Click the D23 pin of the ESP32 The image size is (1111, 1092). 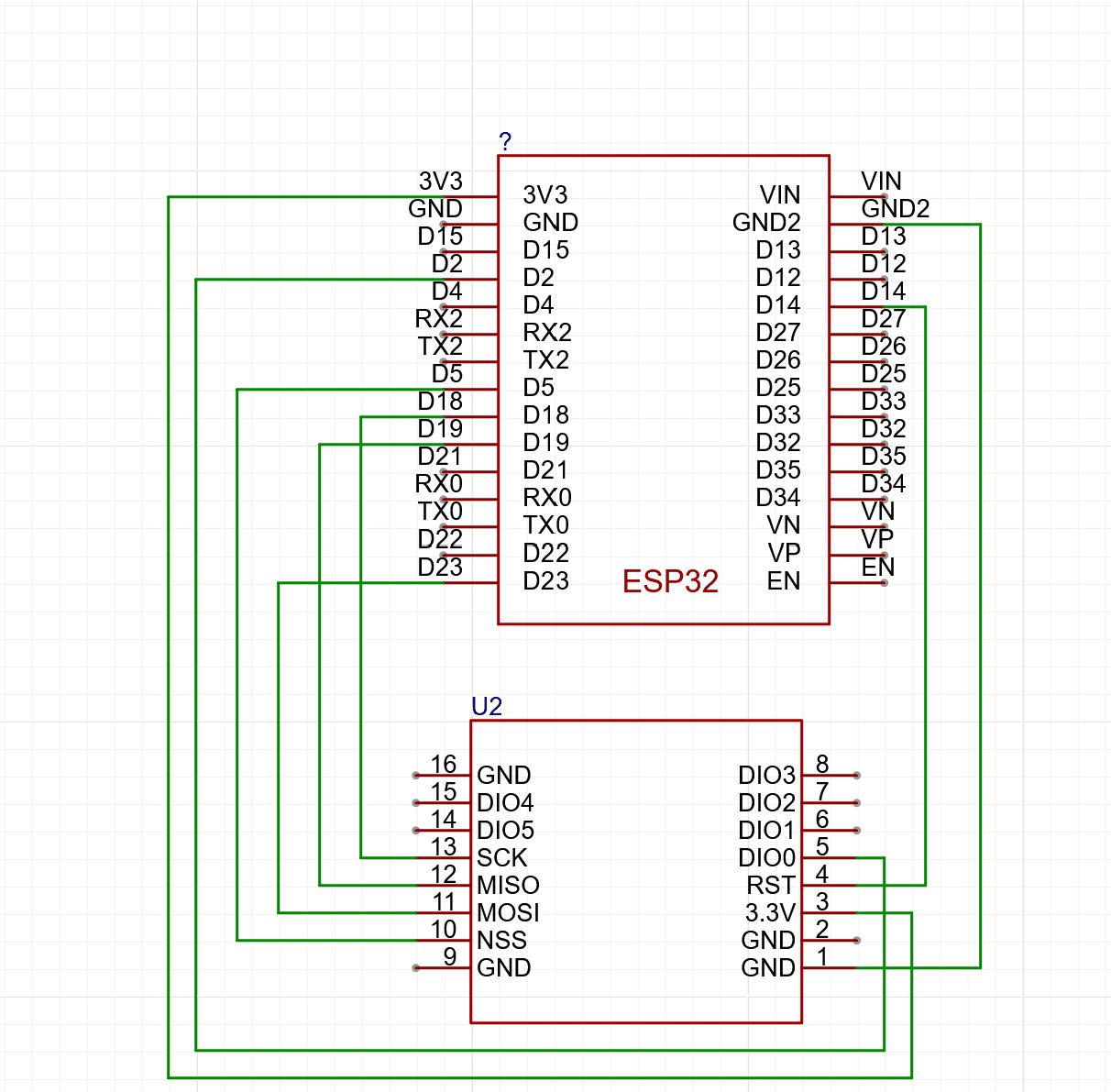547,580
